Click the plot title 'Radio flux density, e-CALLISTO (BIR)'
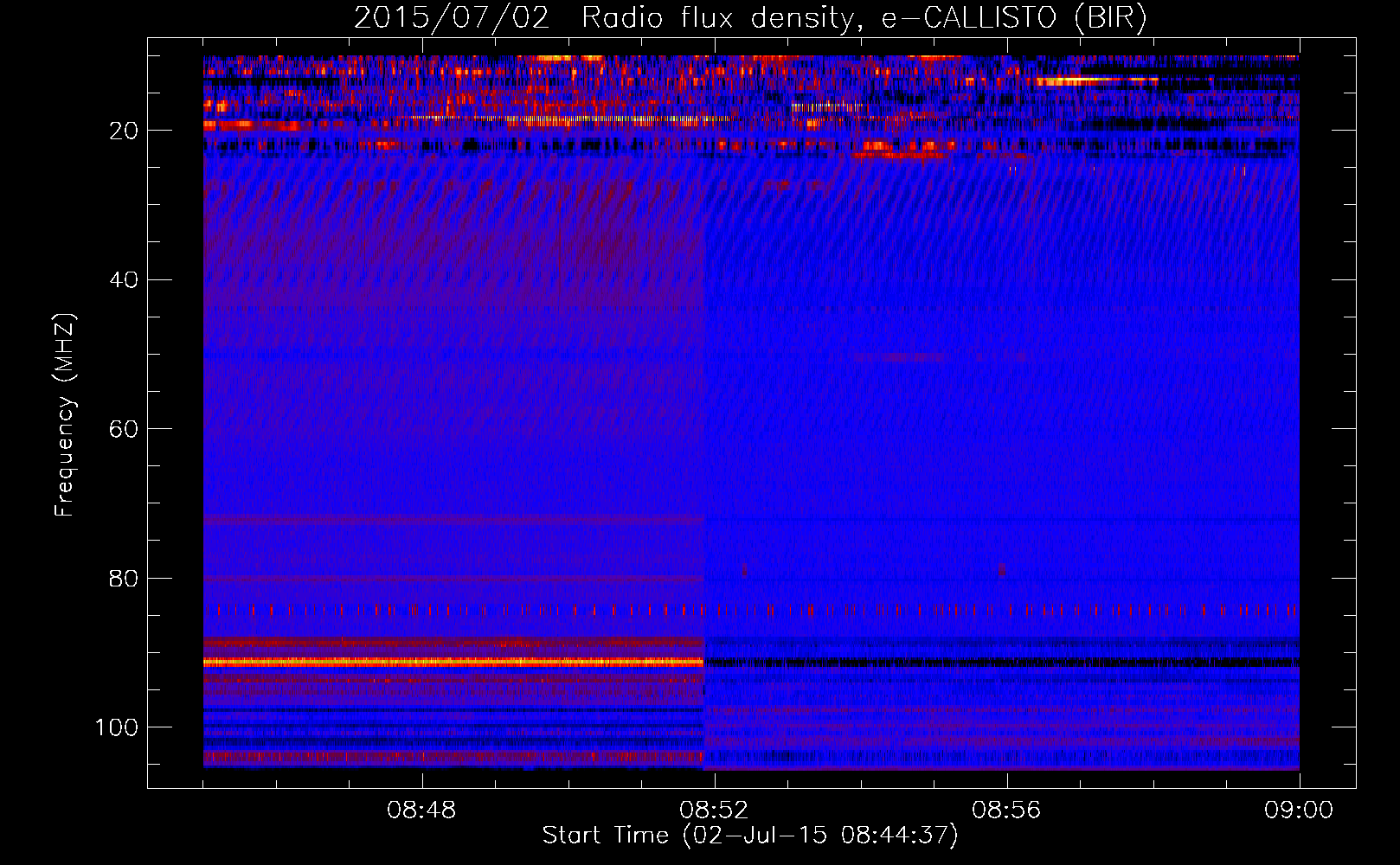1400x865 pixels. [864, 17]
